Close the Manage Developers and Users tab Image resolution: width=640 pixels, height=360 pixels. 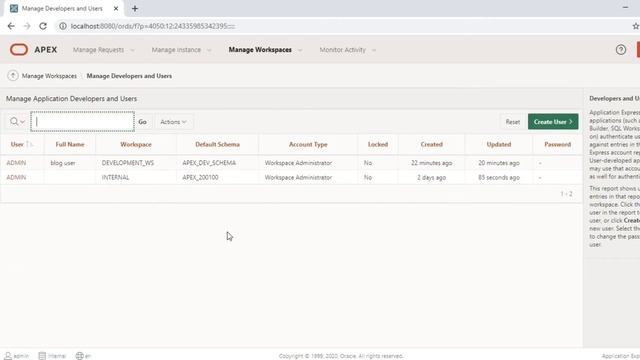coord(116,9)
